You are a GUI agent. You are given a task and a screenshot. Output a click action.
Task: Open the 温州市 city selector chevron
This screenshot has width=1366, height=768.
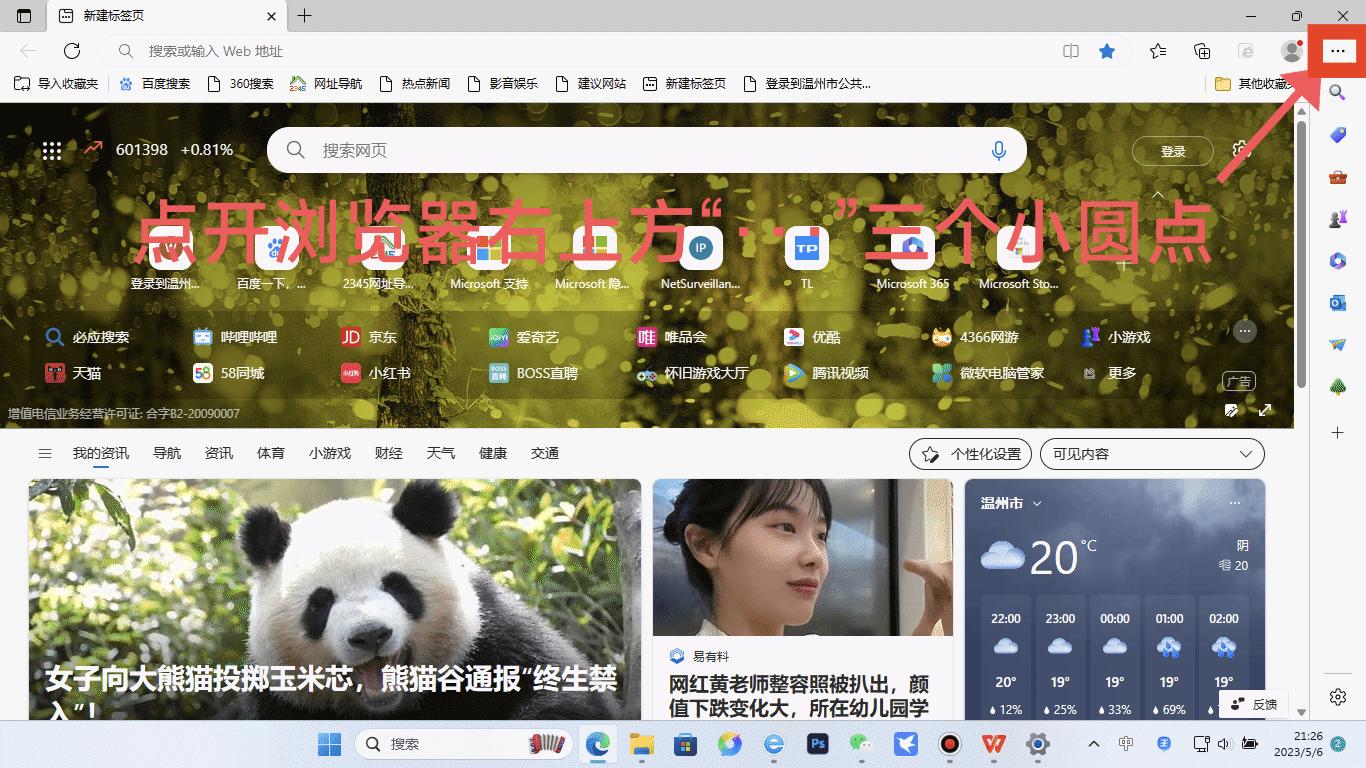coord(1037,504)
